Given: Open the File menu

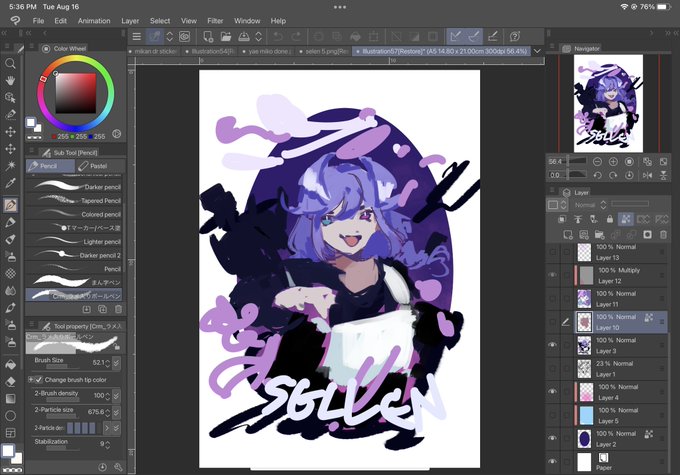Looking at the screenshot, I should click(38, 20).
